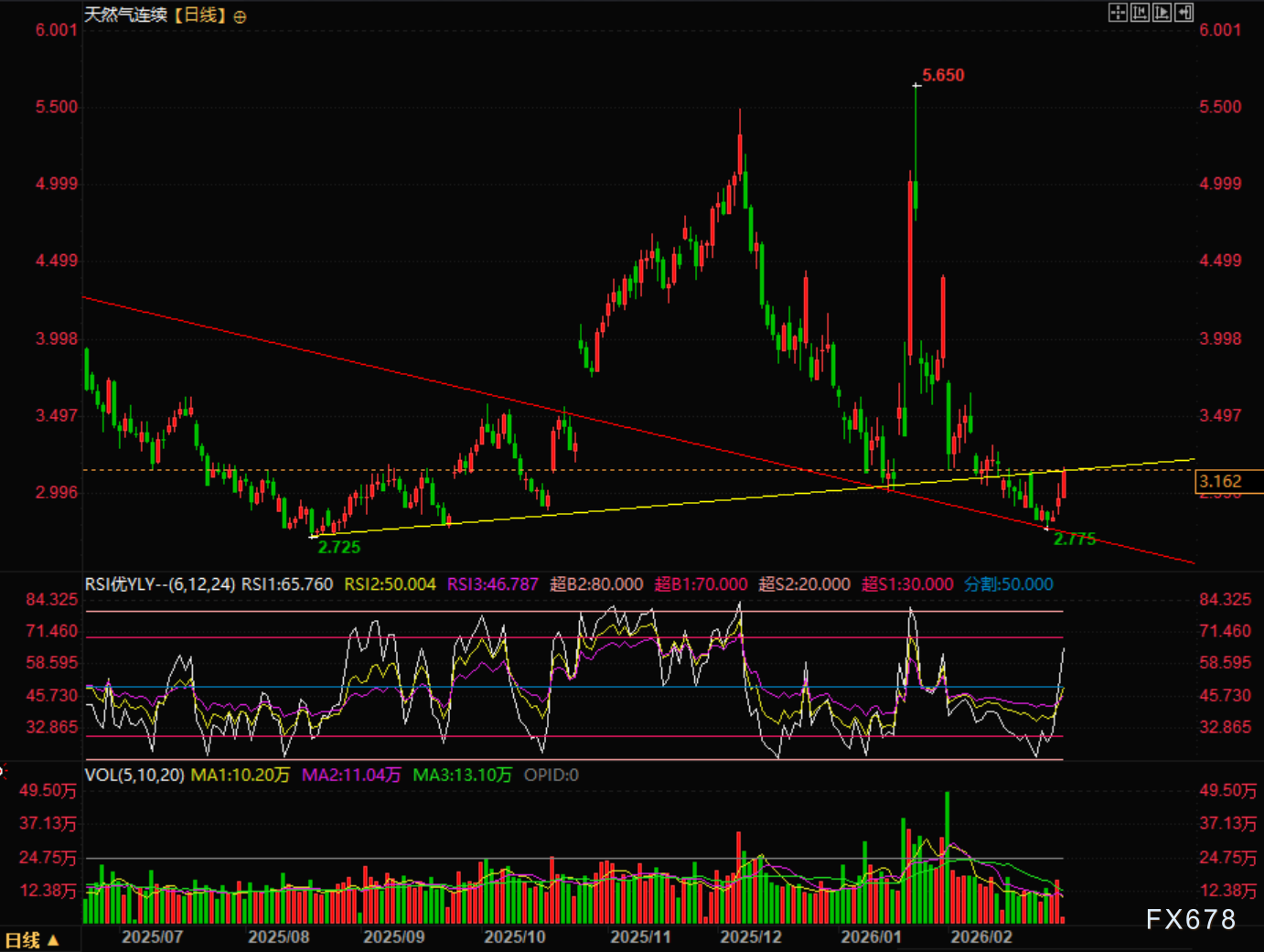Click the 2.775 recent low marker
The width and height of the screenshot is (1264, 952).
pyautogui.click(x=1074, y=539)
